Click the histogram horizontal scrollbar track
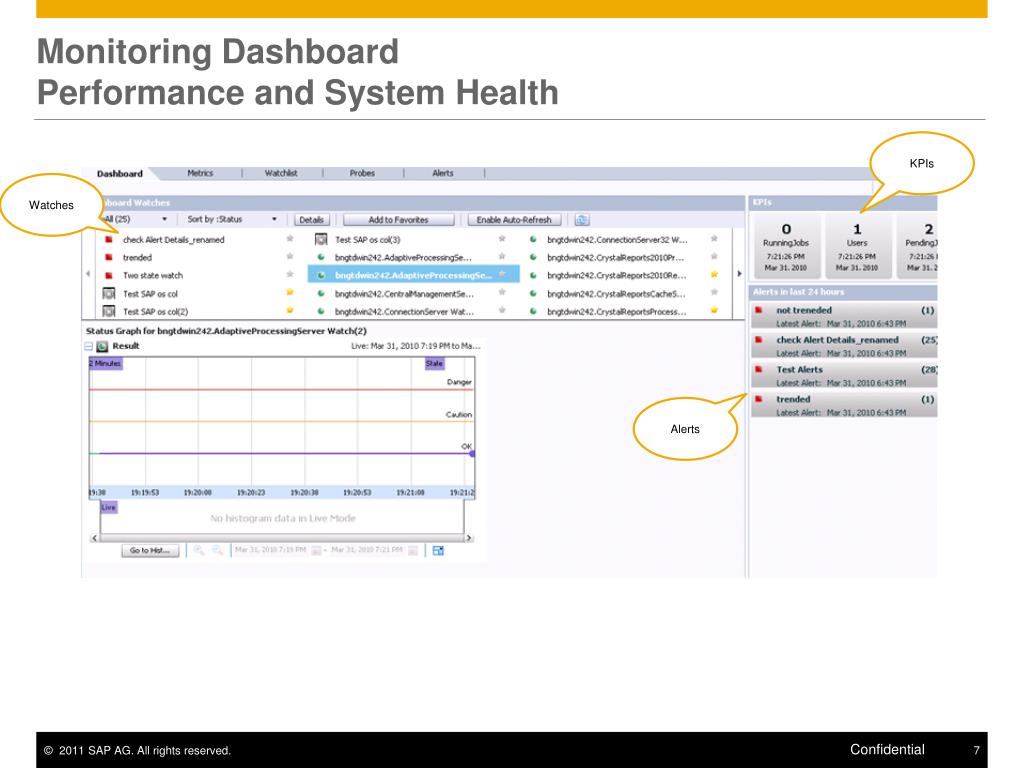The width and height of the screenshot is (1024, 768). coord(281,538)
